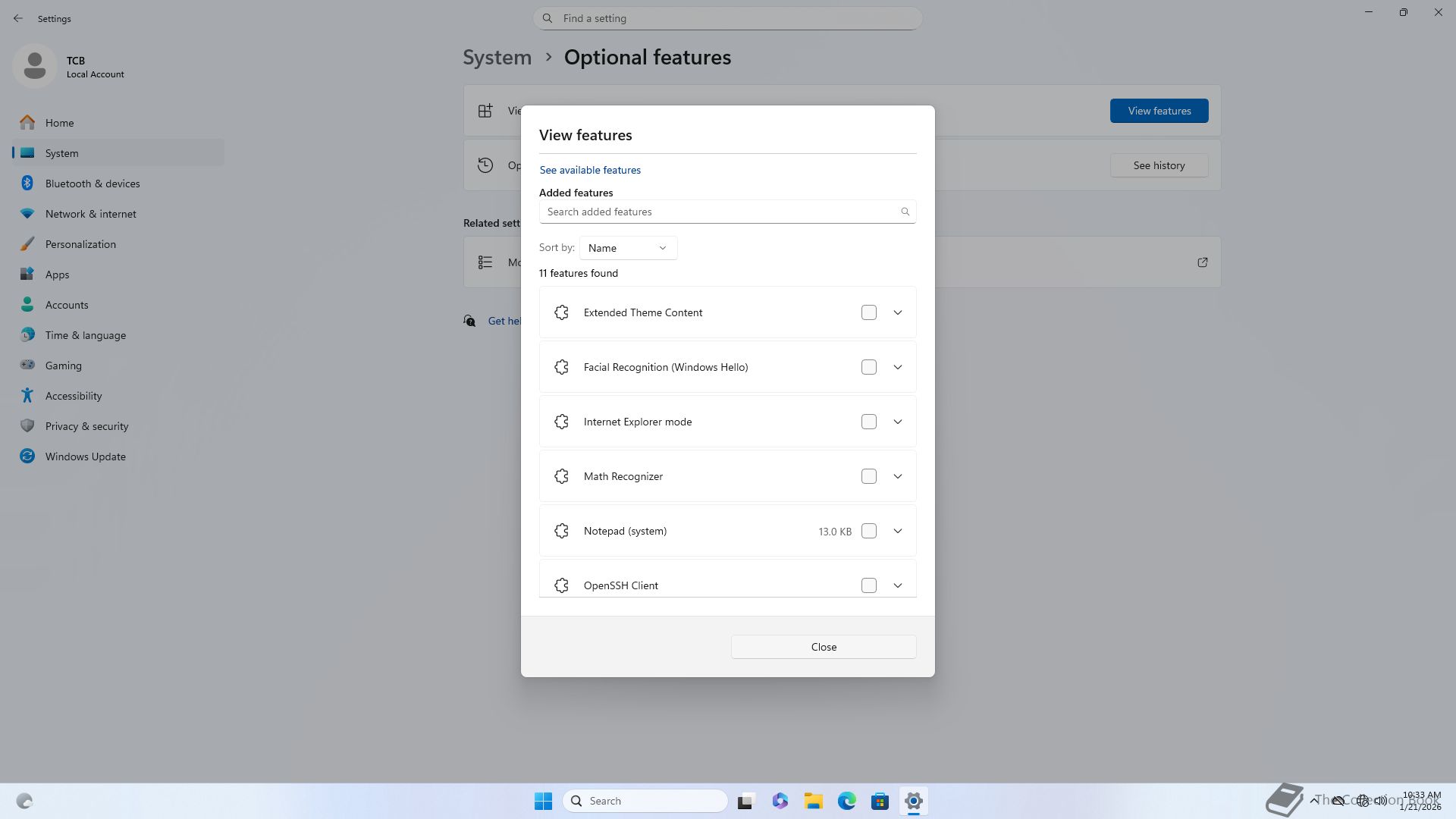Click the Windows Start button
The height and width of the screenshot is (819, 1456).
543,801
